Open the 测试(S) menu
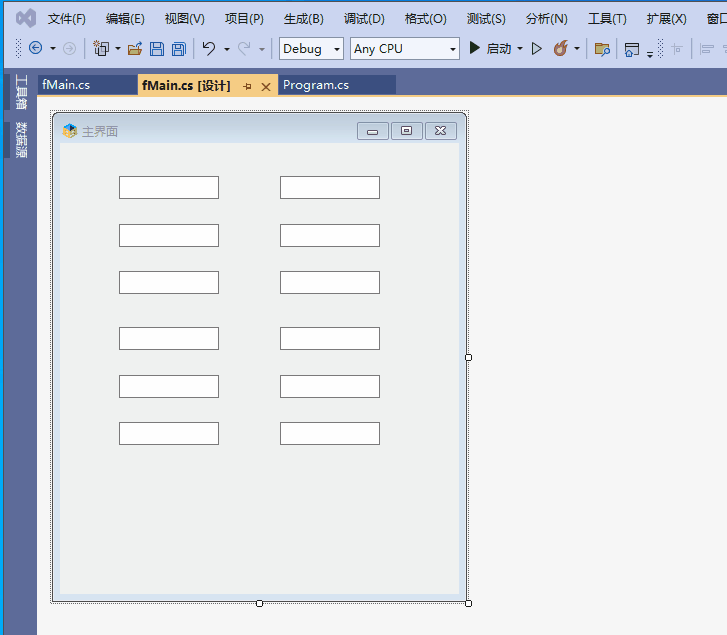This screenshot has height=635, width=727. coord(486,19)
